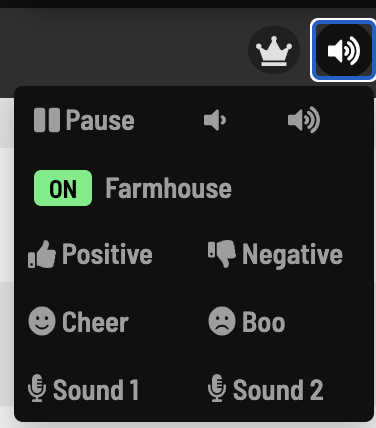Click the thumbs up icon
This screenshot has height=428, width=376.
tap(42, 254)
